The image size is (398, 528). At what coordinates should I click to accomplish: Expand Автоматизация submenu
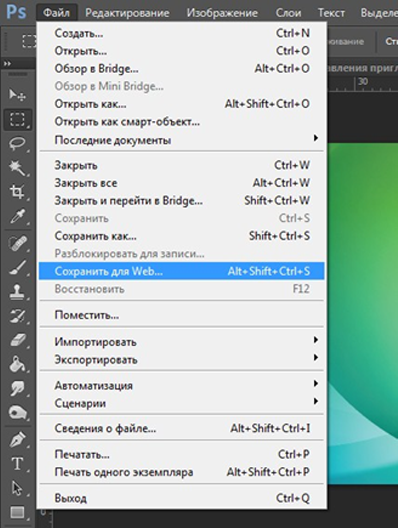click(182, 385)
